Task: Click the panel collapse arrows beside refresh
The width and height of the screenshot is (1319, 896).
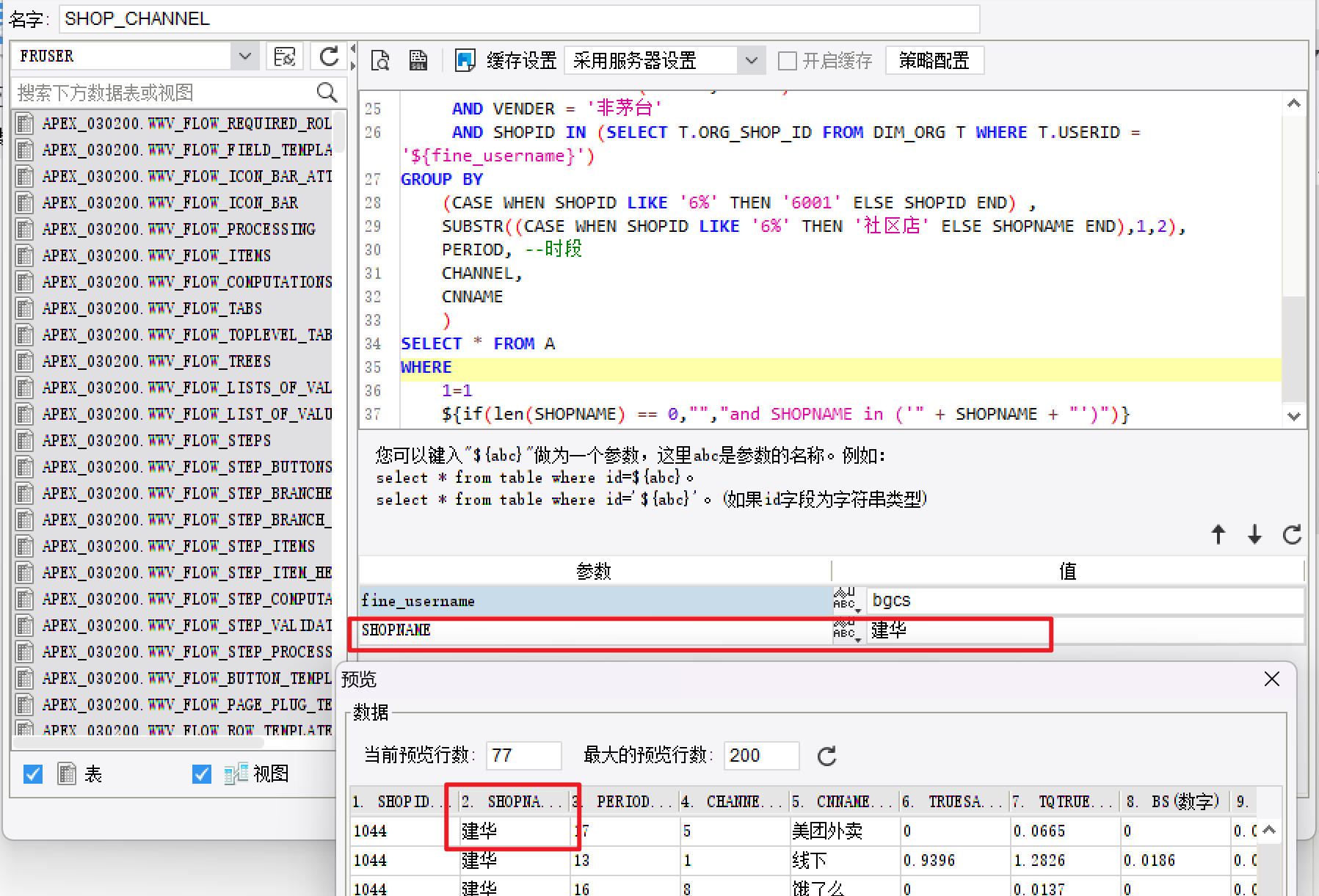Action: click(352, 57)
